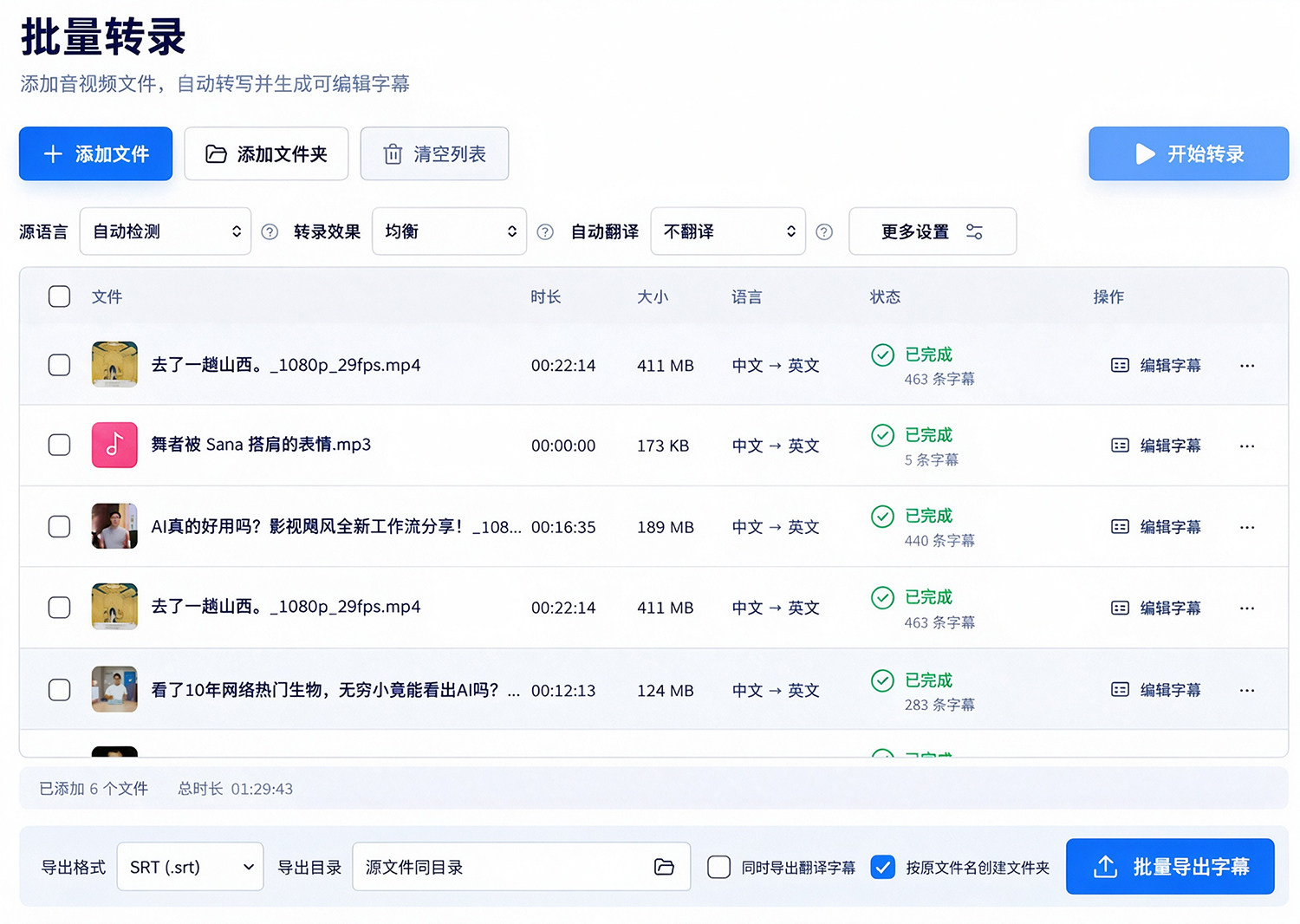Viewport: 1300px width, 924px height.
Task: Edit subtitles for 舞者被 Sana 搭肩的表情.mp3
Action: pos(1156,446)
